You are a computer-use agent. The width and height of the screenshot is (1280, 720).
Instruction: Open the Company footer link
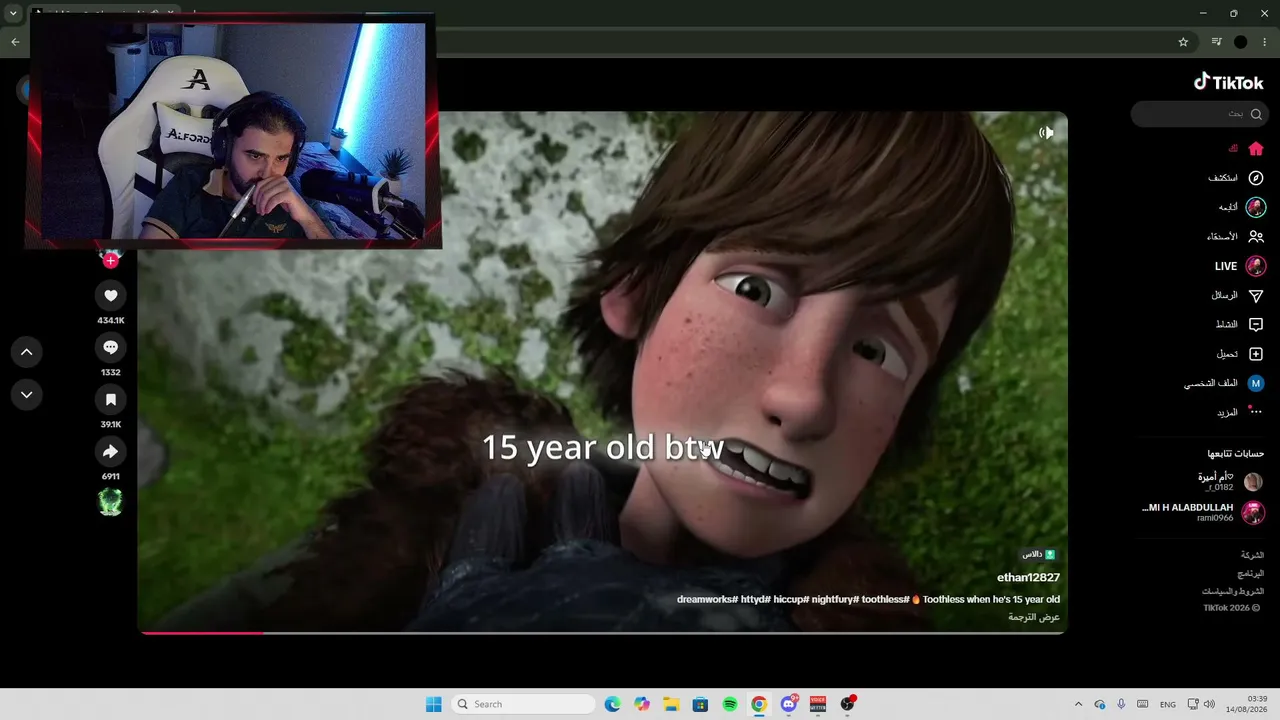click(1252, 555)
